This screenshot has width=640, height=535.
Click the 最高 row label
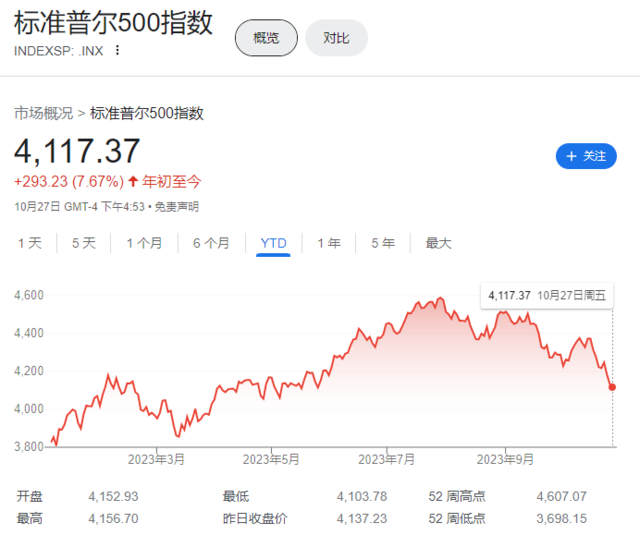pos(29,518)
